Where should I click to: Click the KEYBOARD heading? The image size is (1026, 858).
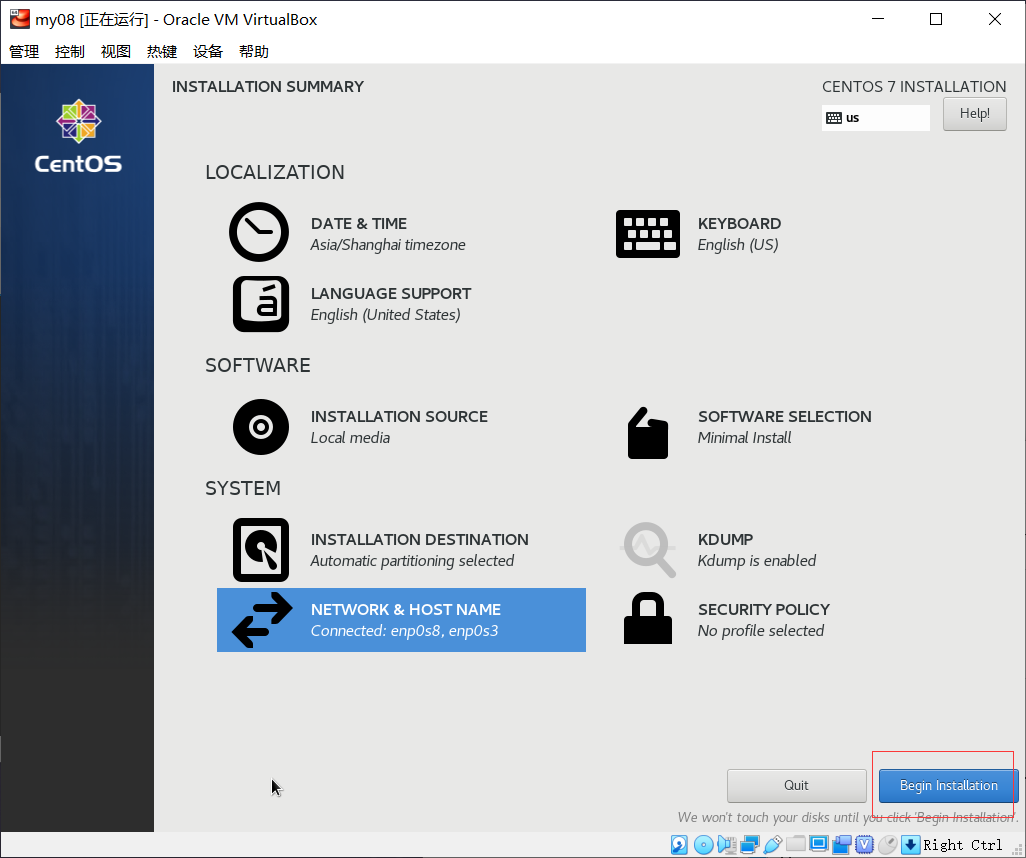[x=739, y=224]
